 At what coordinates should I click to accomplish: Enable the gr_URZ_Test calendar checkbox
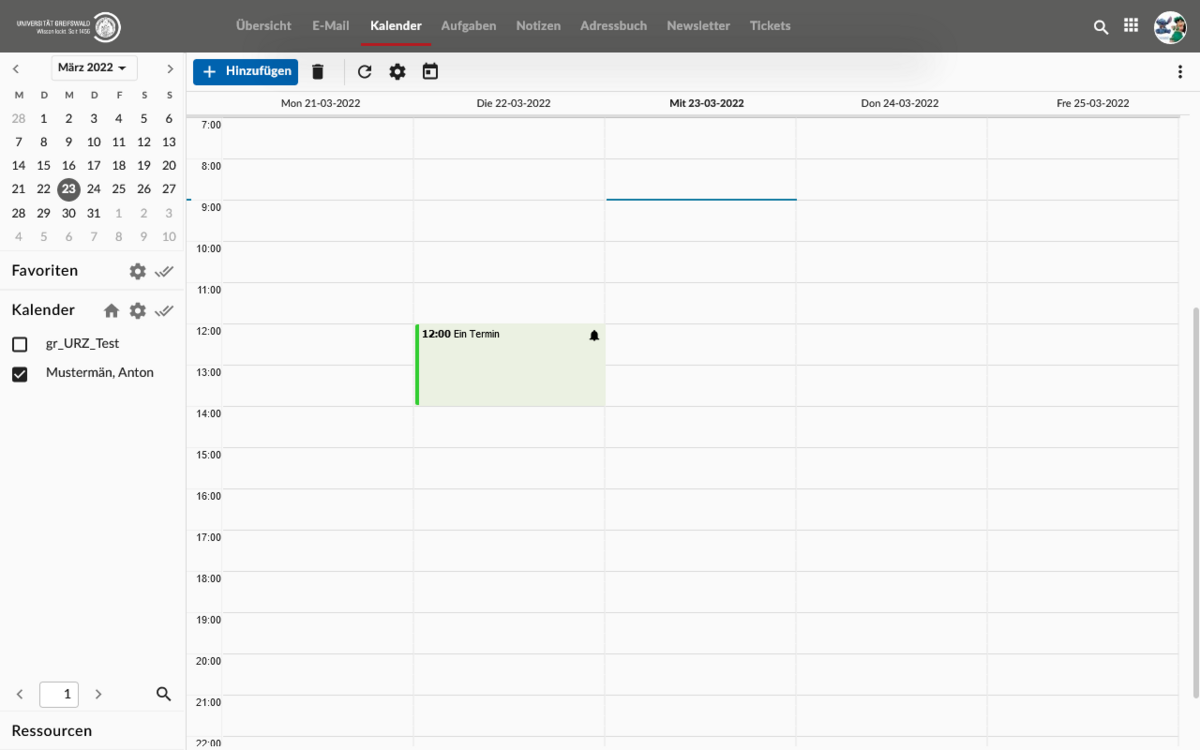[20, 344]
